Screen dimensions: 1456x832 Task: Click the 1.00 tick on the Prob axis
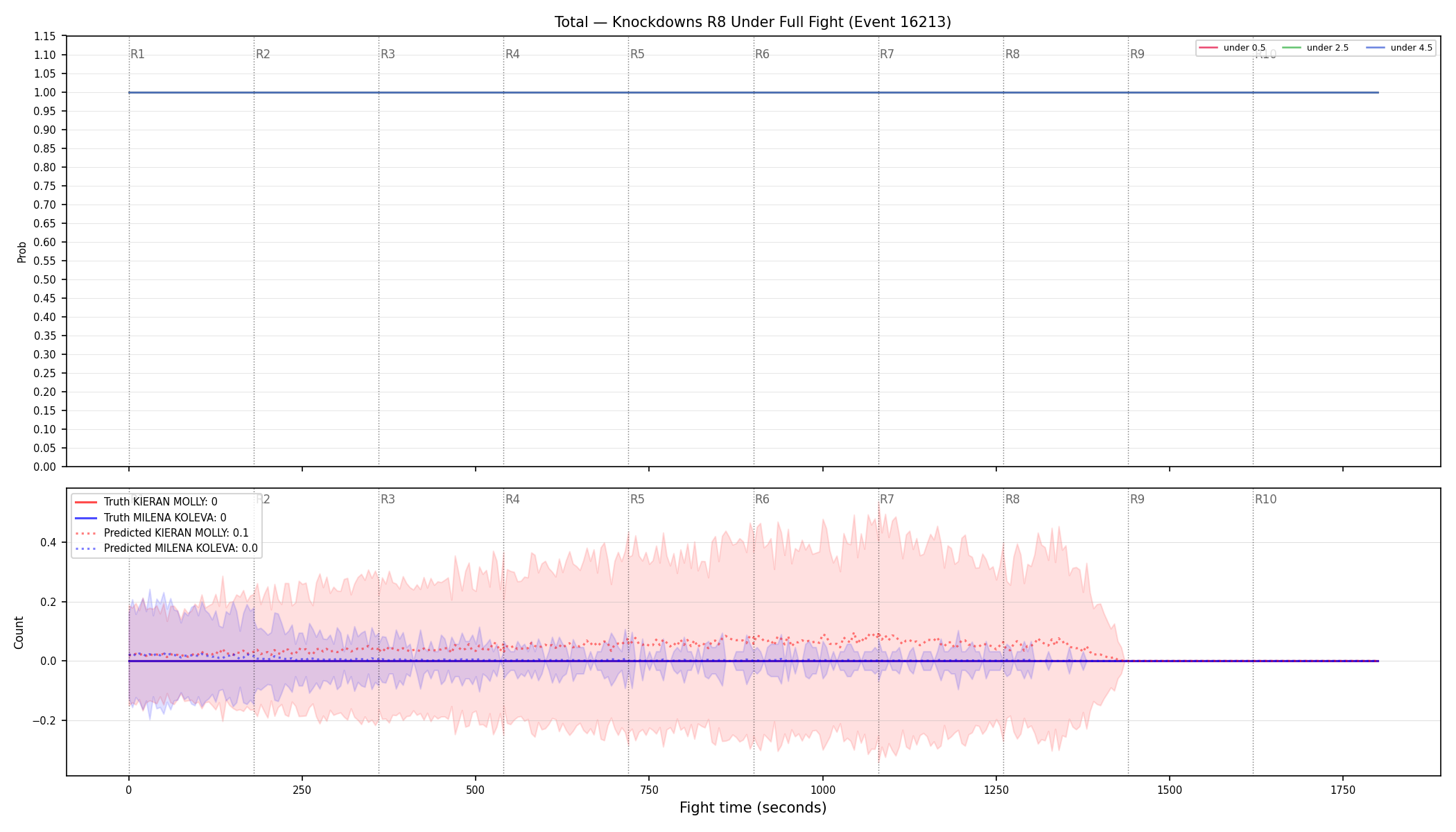[45, 93]
